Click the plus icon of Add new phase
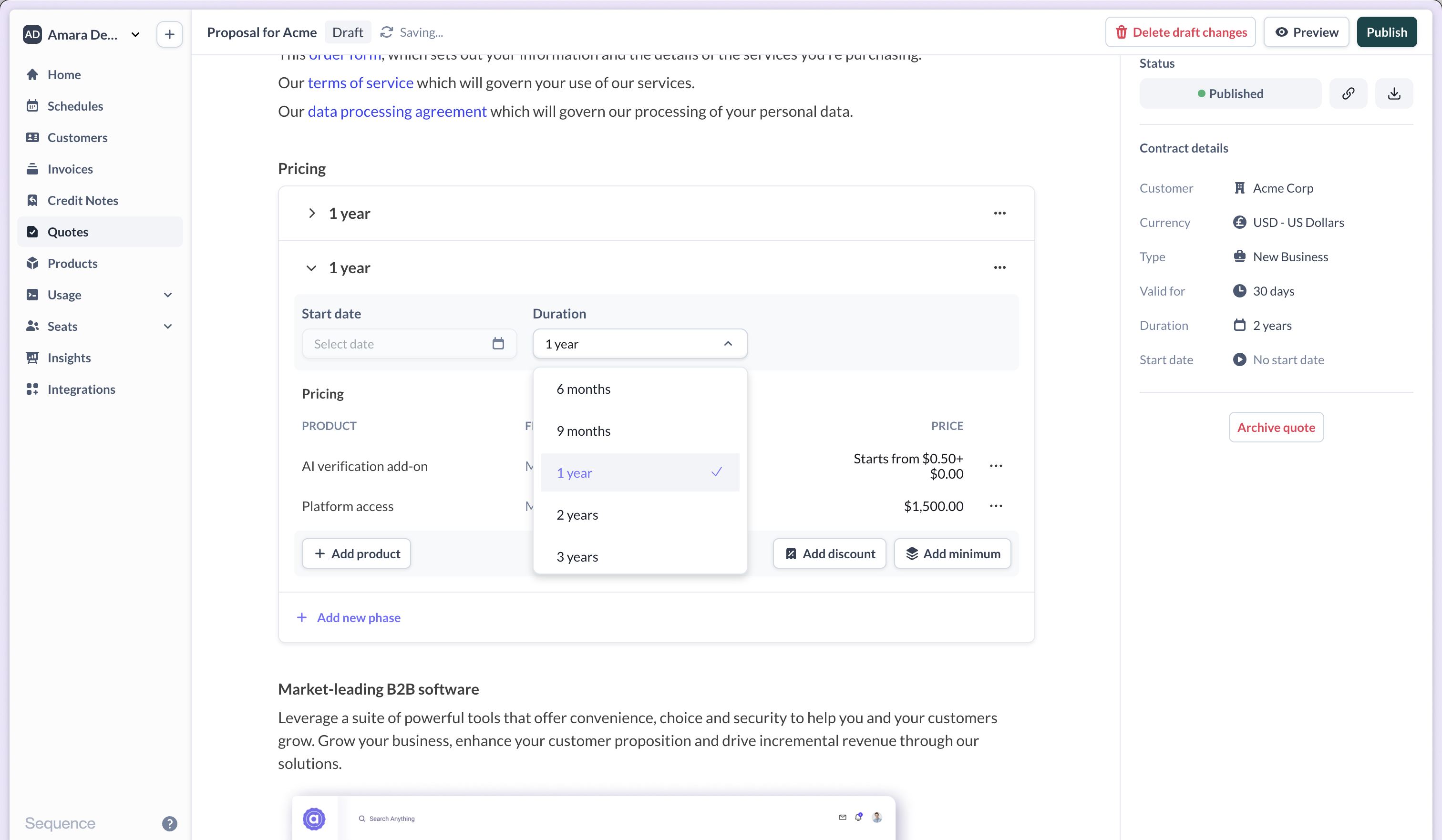Image resolution: width=1442 pixels, height=840 pixels. pyautogui.click(x=301, y=617)
